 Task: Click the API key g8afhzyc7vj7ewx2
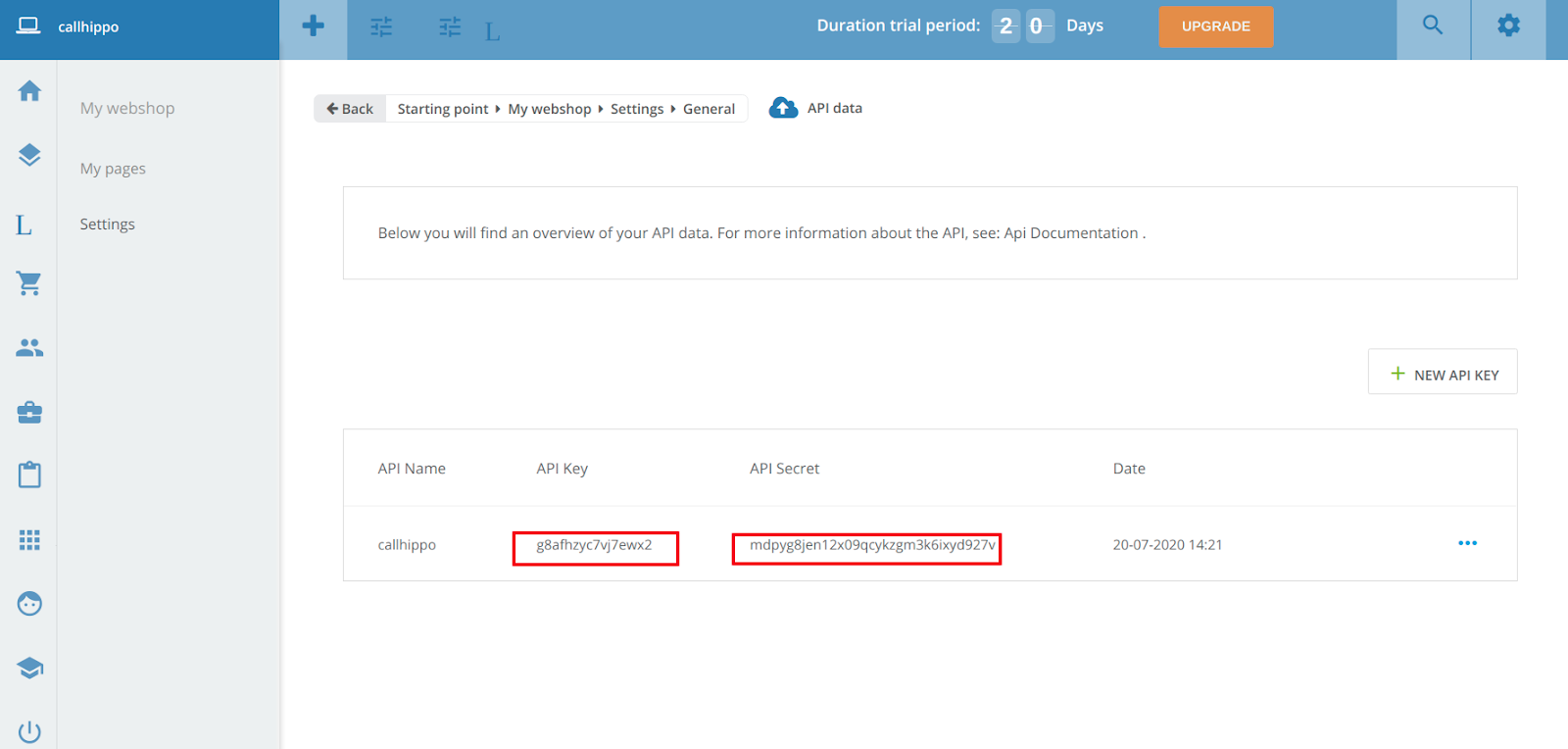tap(594, 545)
